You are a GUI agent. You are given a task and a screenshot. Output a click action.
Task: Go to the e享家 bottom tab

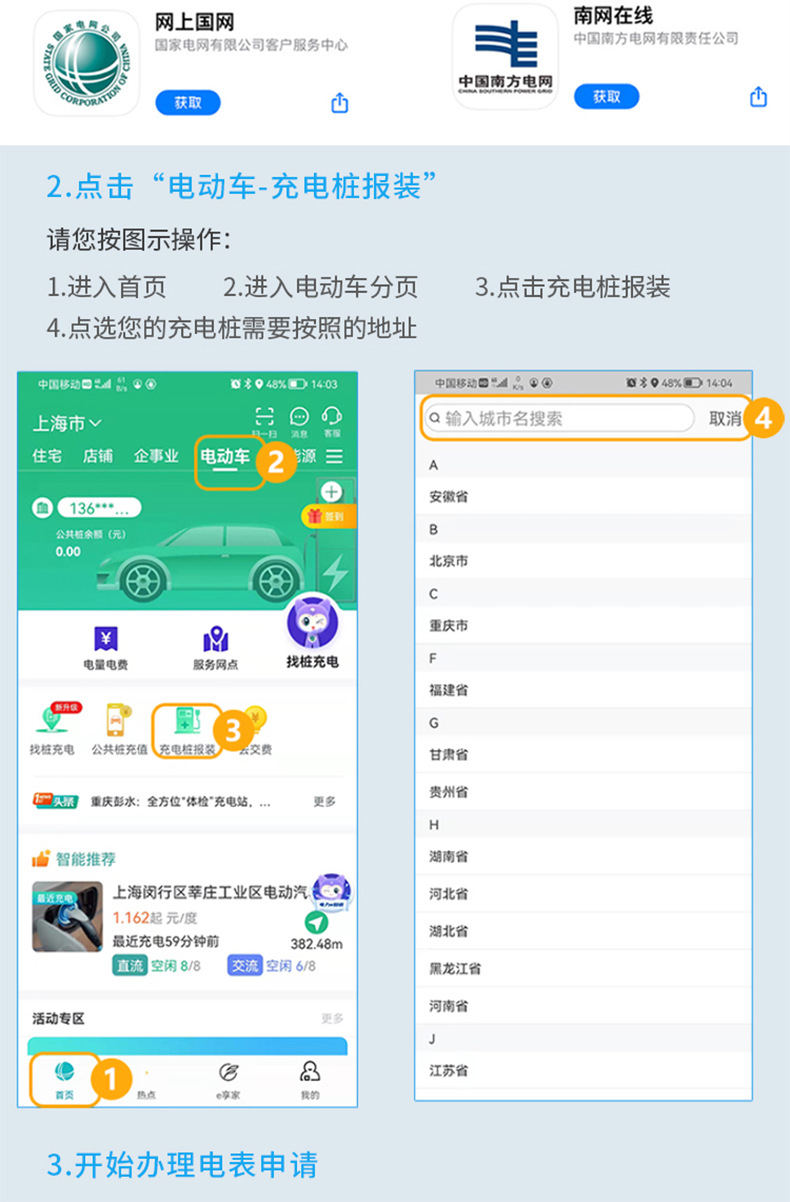coord(228,1082)
